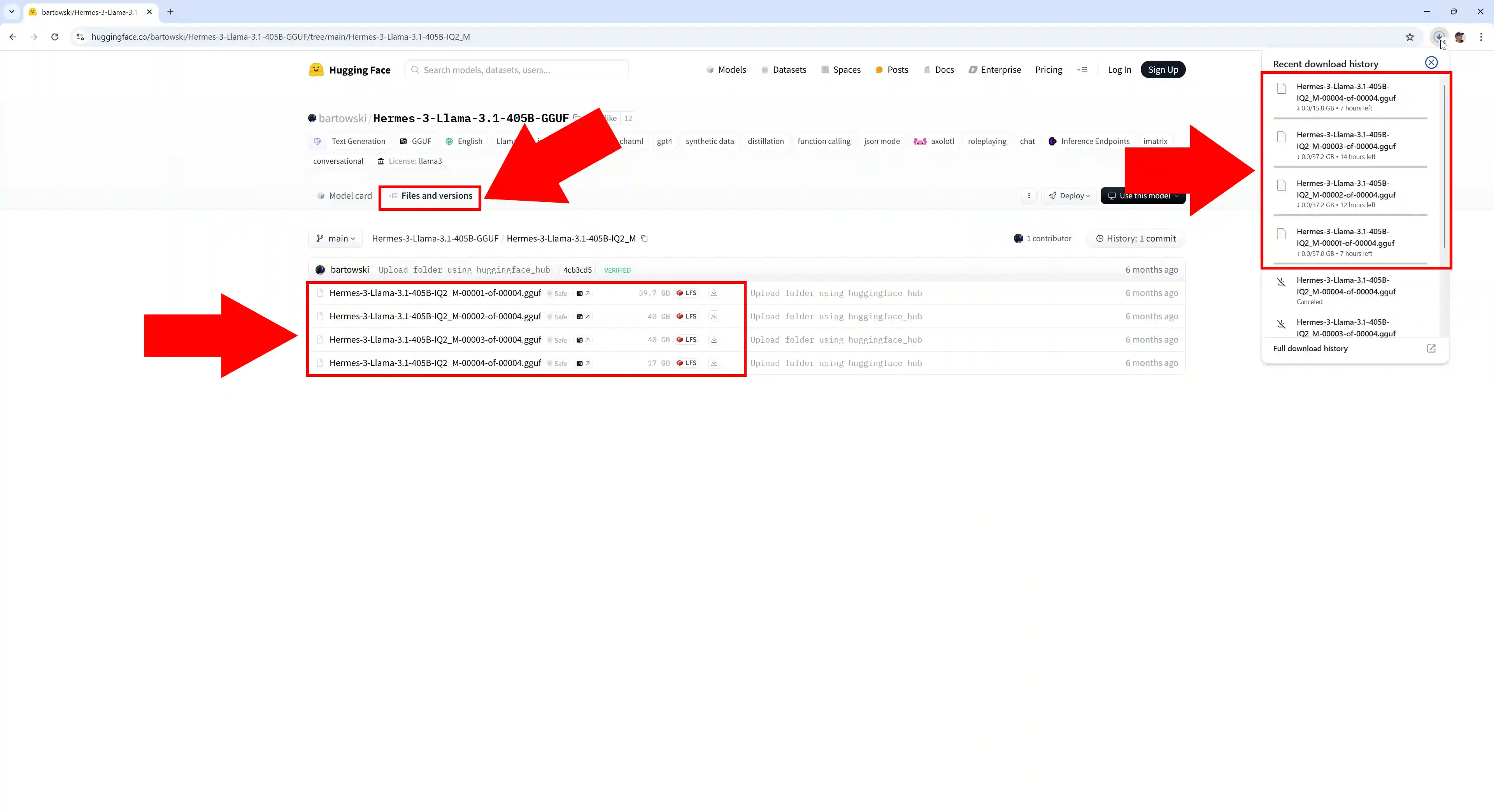The width and height of the screenshot is (1494, 812).
Task: Click the Safe icon on third file row
Action: 557,339
